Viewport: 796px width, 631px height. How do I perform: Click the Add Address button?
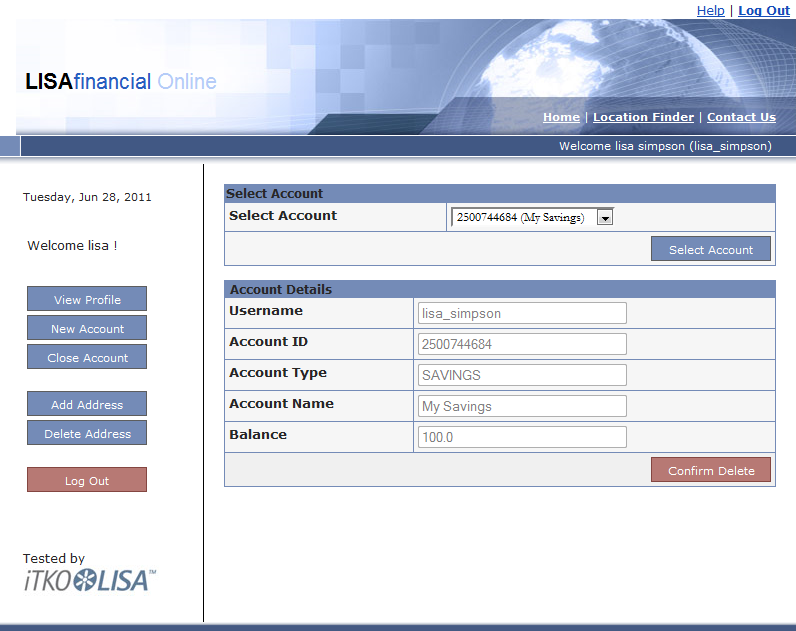(87, 404)
